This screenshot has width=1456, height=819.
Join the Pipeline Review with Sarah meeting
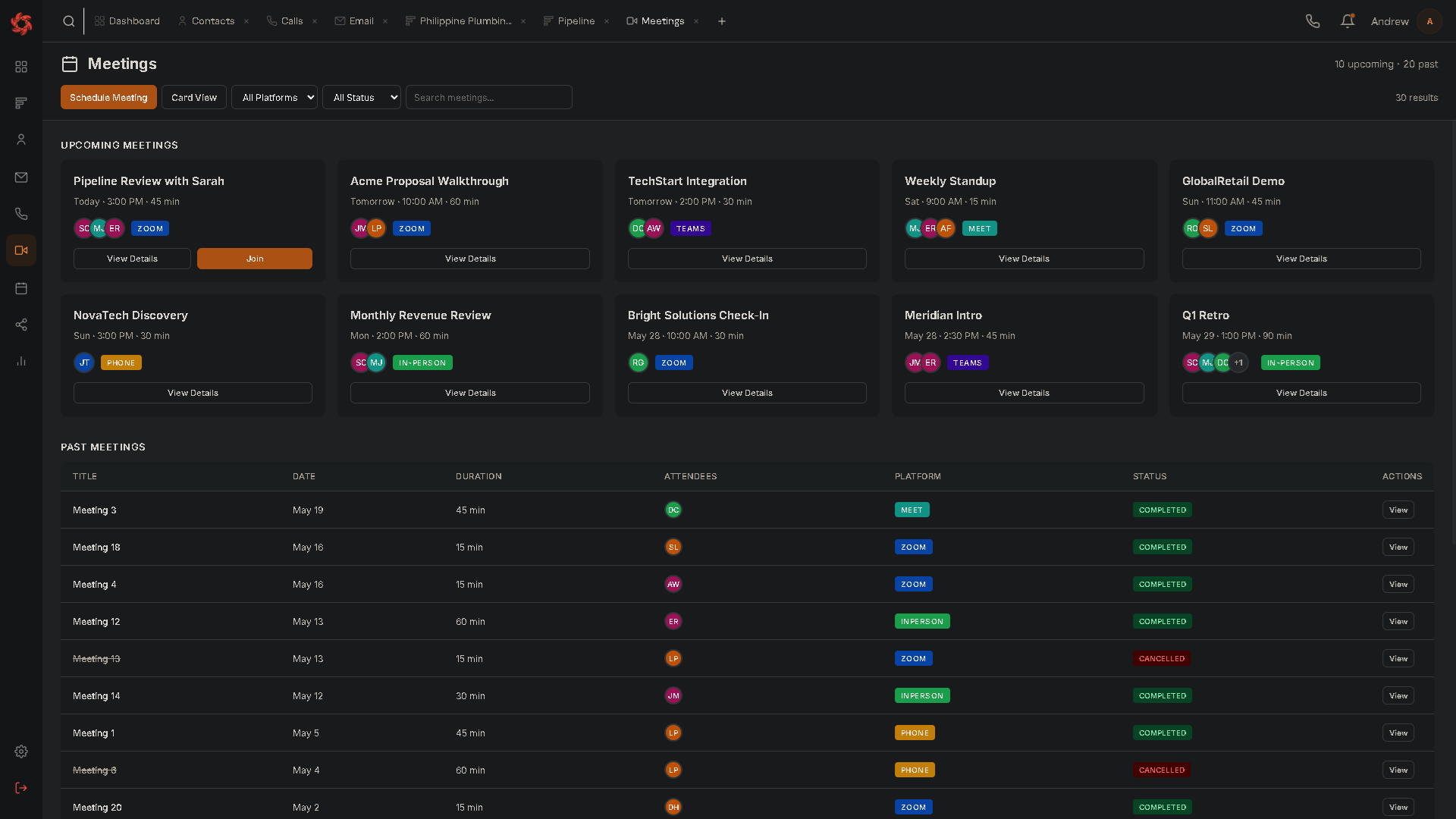(255, 259)
